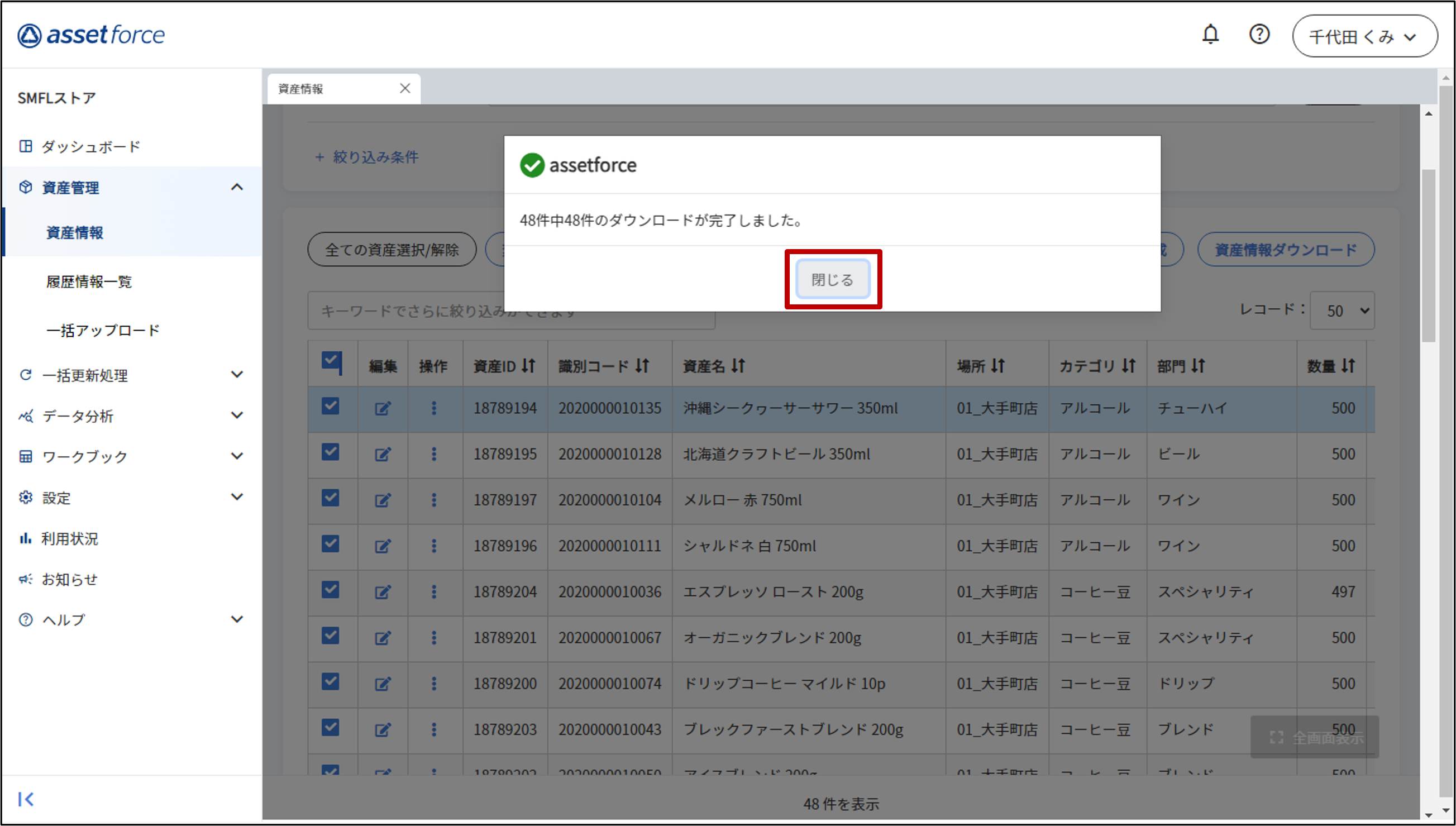1456x826 pixels.
Task: Click the notification bell icon
Action: point(1210,35)
